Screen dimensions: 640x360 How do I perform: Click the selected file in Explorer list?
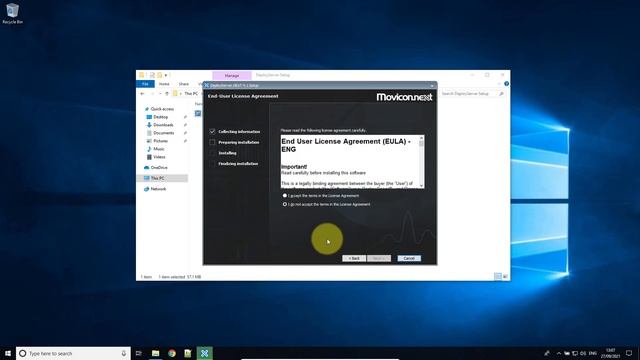point(198,113)
